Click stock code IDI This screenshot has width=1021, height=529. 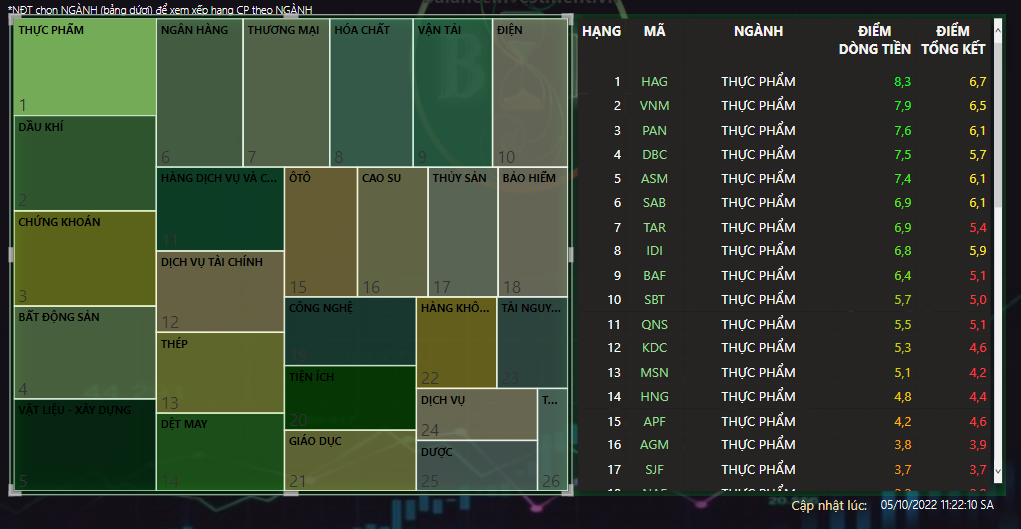pyautogui.click(x=654, y=251)
